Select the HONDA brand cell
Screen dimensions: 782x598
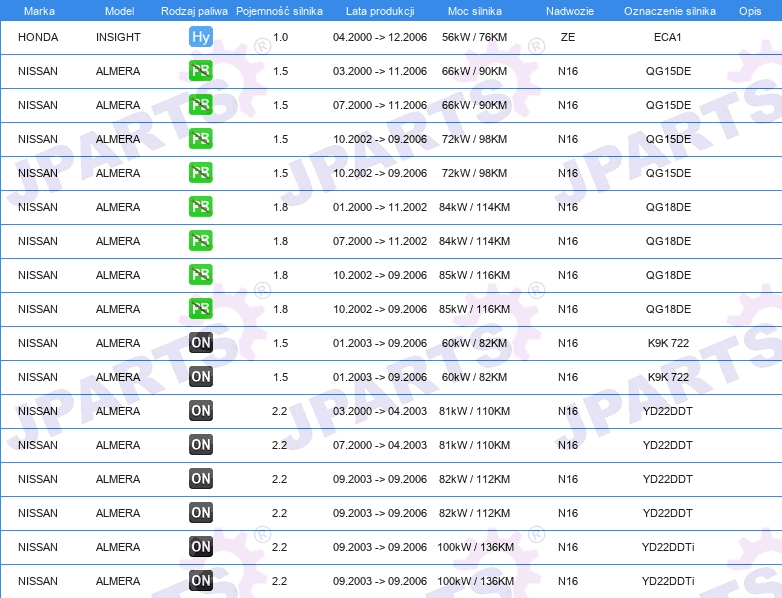pos(38,37)
